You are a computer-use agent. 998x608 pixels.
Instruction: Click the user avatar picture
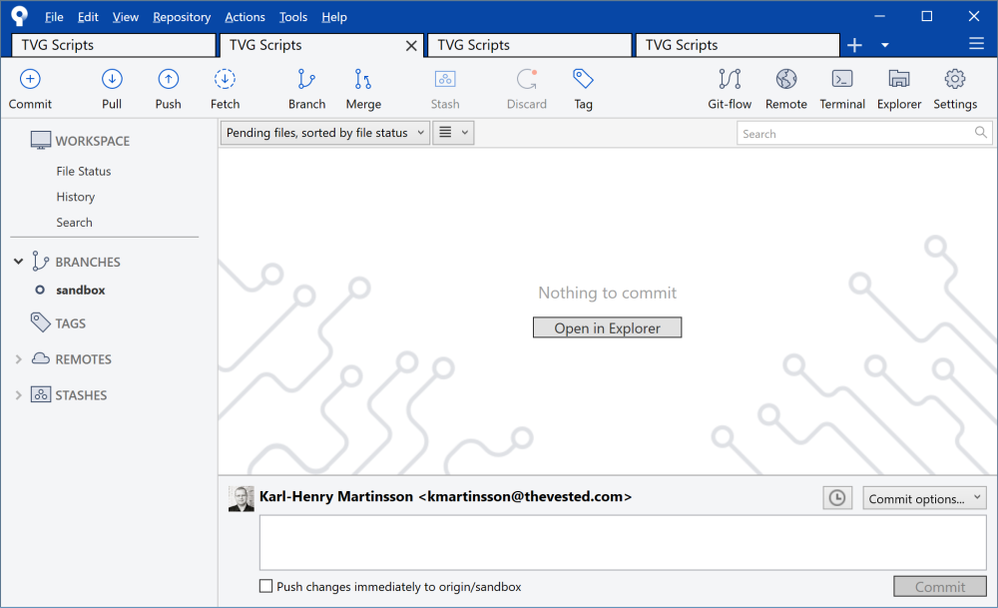click(x=241, y=499)
